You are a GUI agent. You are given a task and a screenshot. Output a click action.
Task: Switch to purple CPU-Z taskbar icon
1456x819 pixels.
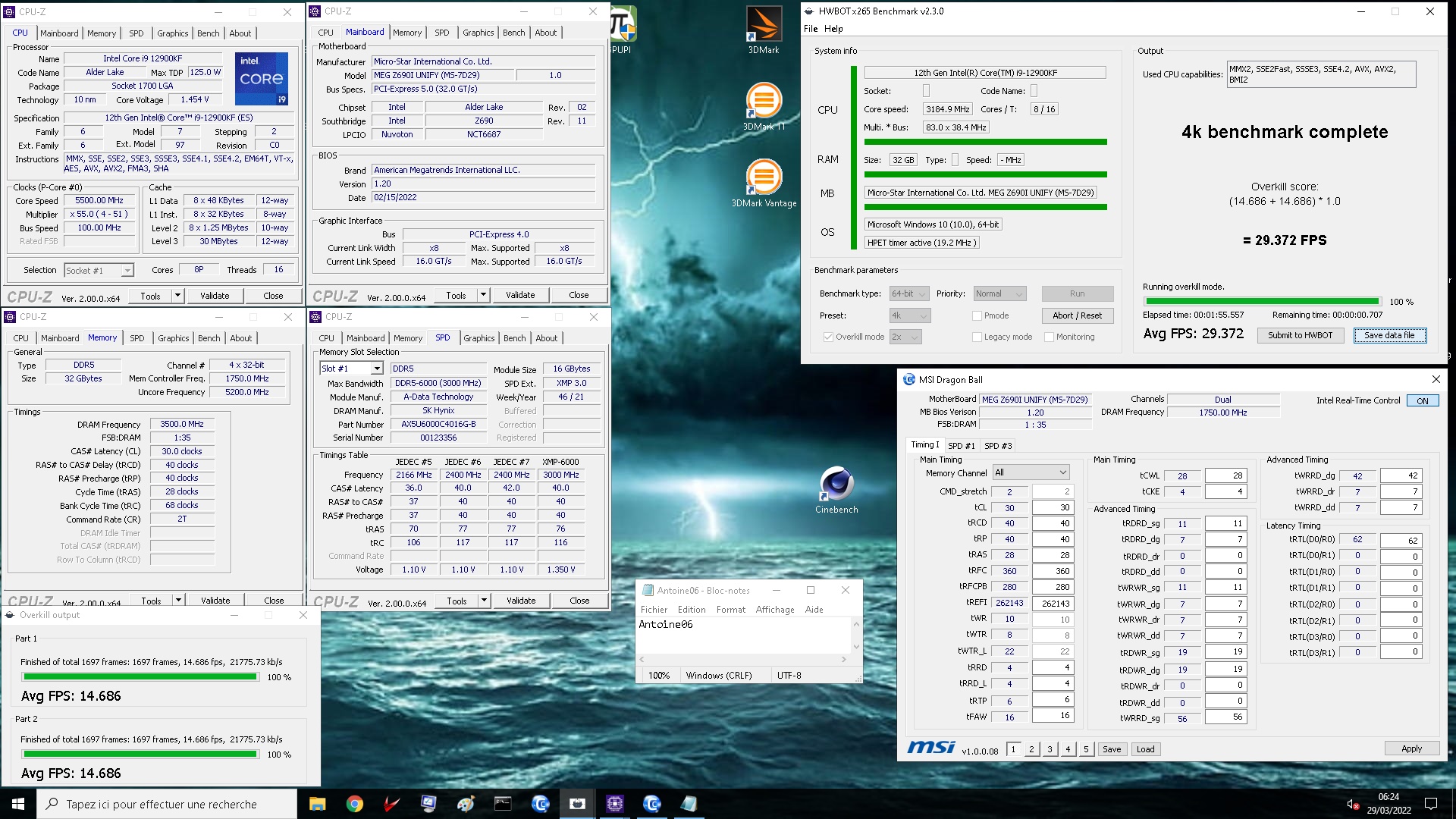tap(614, 804)
